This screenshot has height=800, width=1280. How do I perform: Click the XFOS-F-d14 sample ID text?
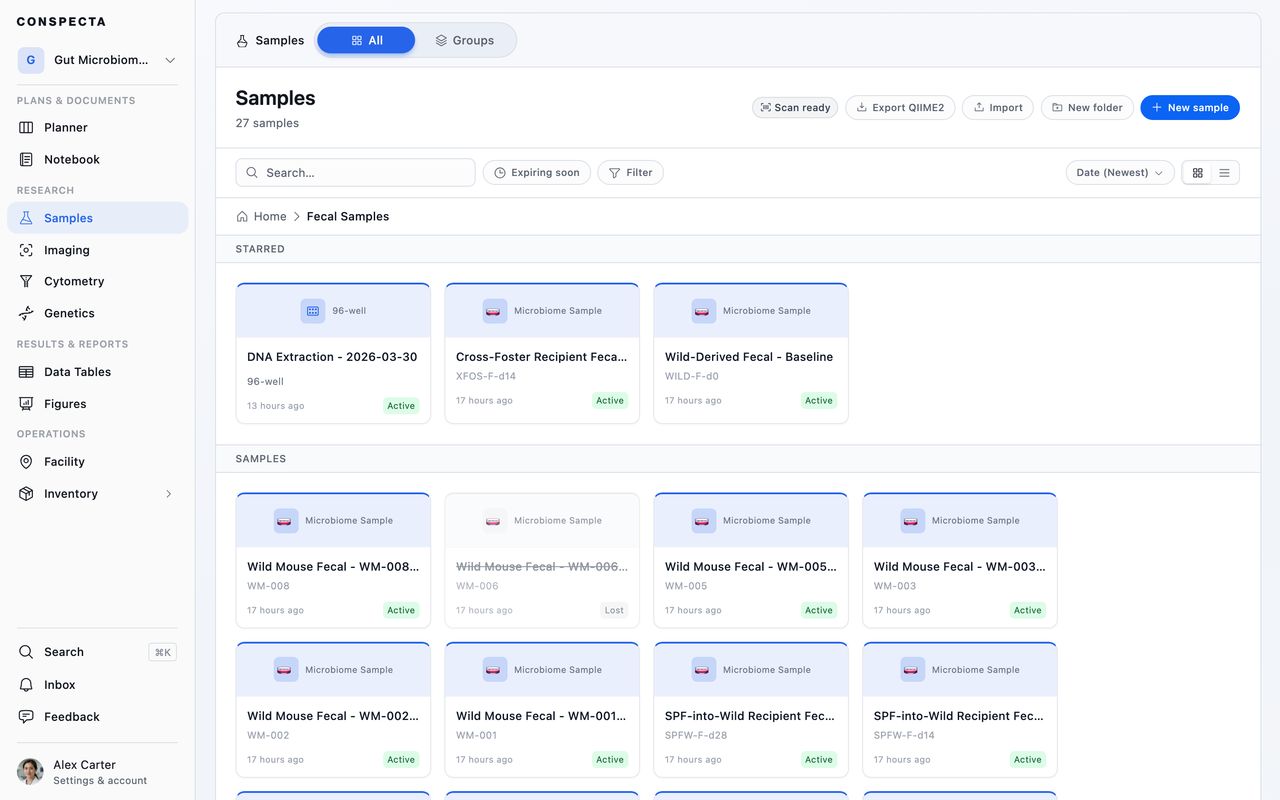[x=486, y=377]
